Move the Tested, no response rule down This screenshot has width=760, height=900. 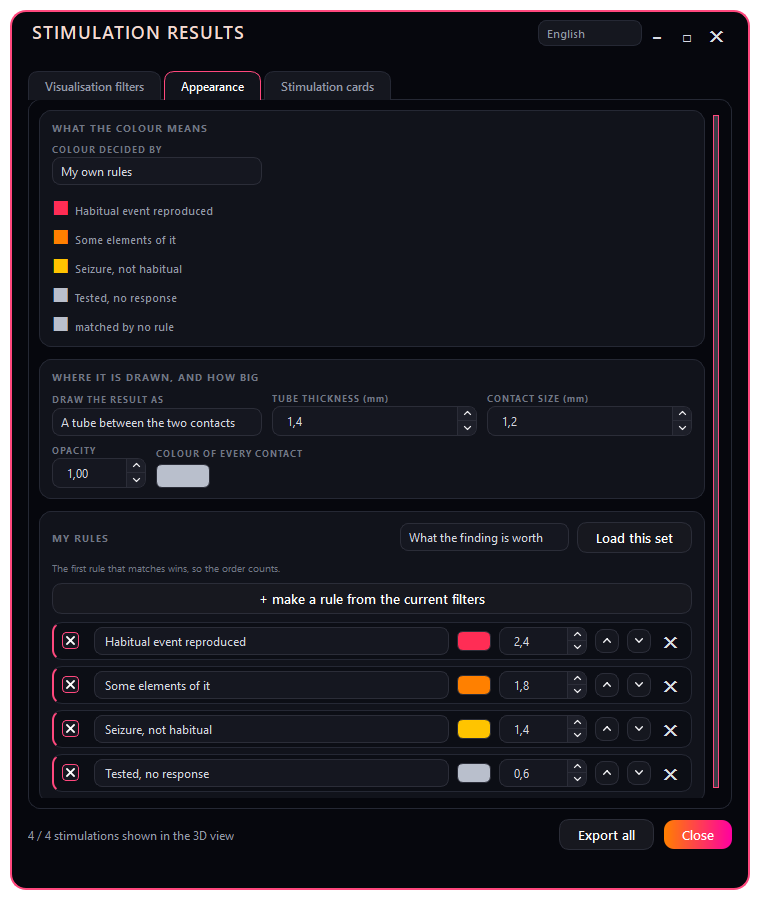click(x=639, y=774)
